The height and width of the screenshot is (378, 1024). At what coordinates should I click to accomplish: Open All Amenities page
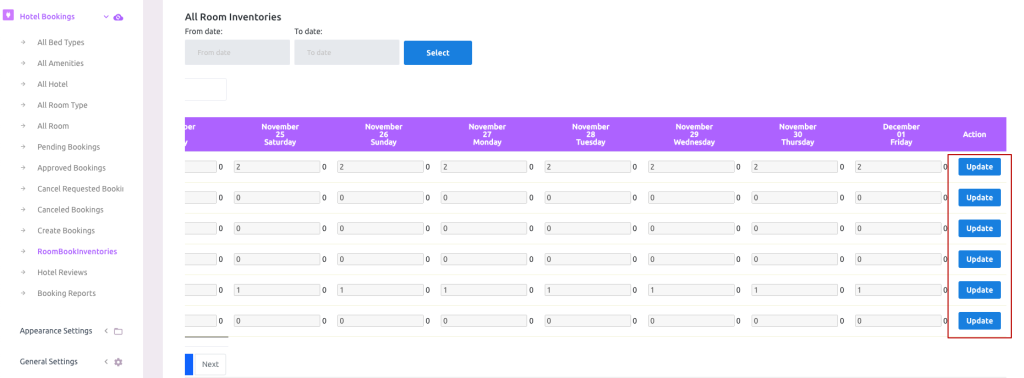point(60,63)
